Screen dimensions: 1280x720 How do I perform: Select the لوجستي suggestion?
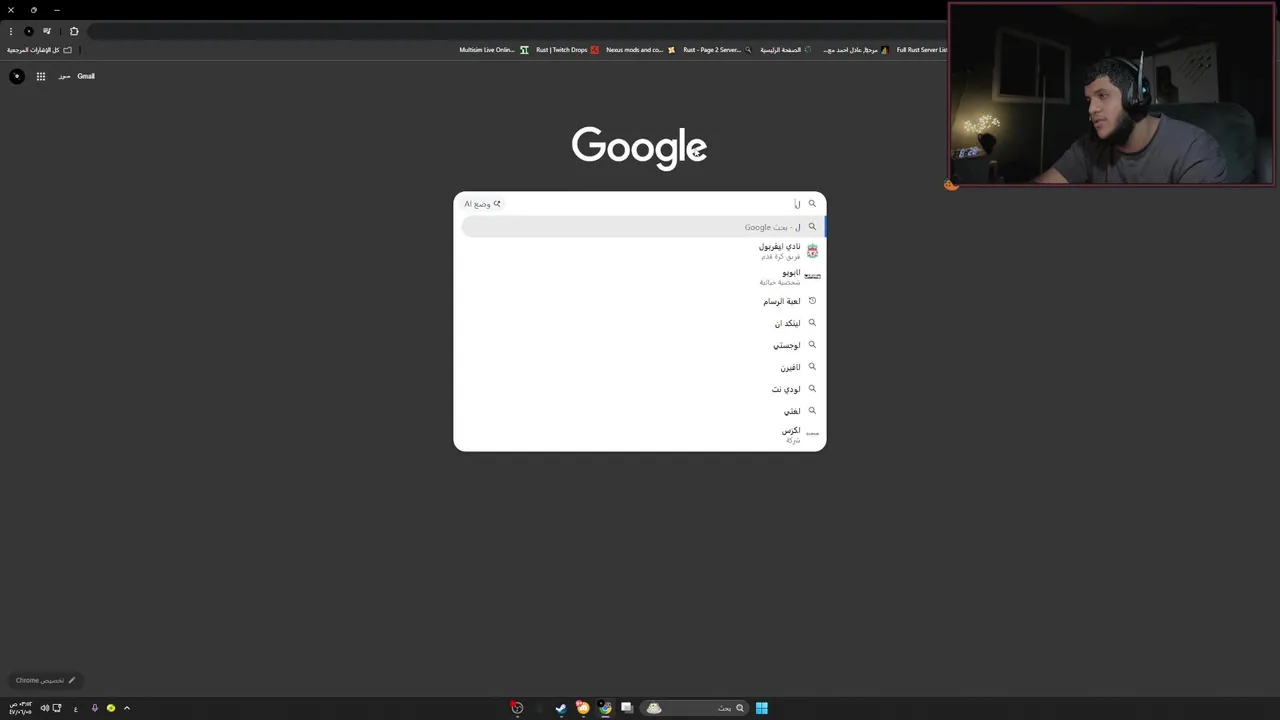tap(640, 345)
